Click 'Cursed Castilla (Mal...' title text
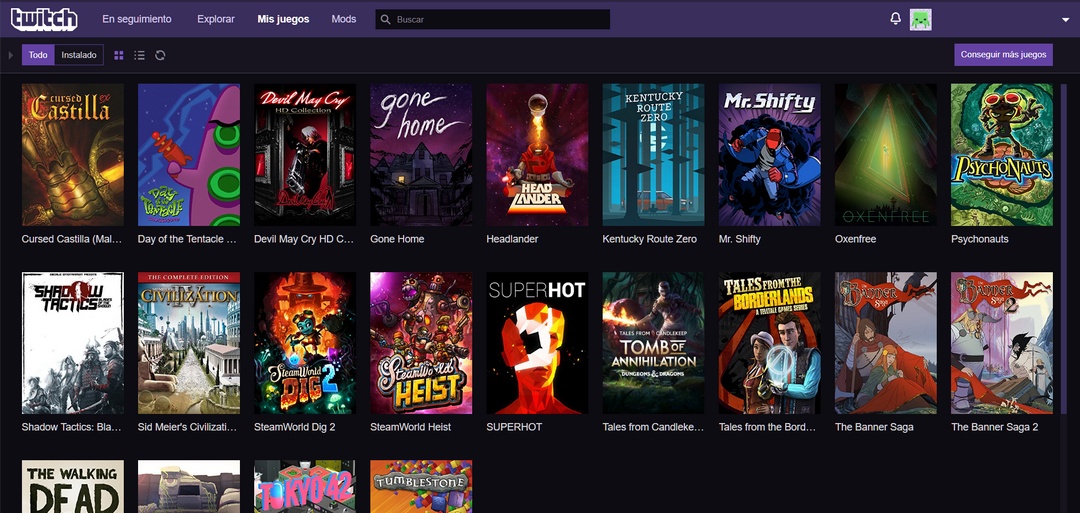The height and width of the screenshot is (513, 1080). point(72,239)
